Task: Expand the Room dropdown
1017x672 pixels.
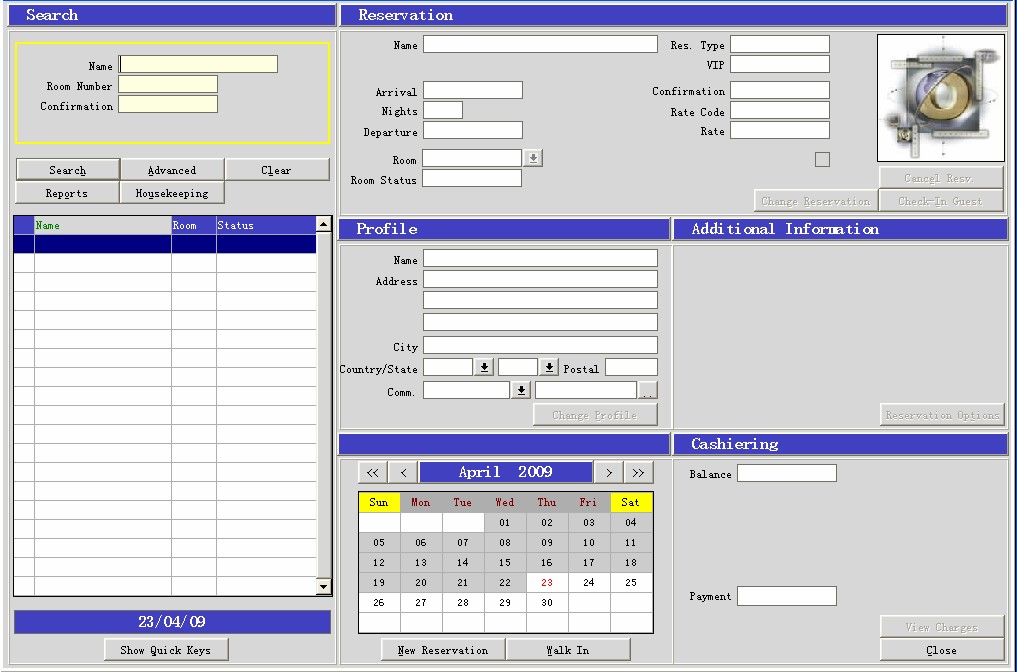Action: click(533, 159)
